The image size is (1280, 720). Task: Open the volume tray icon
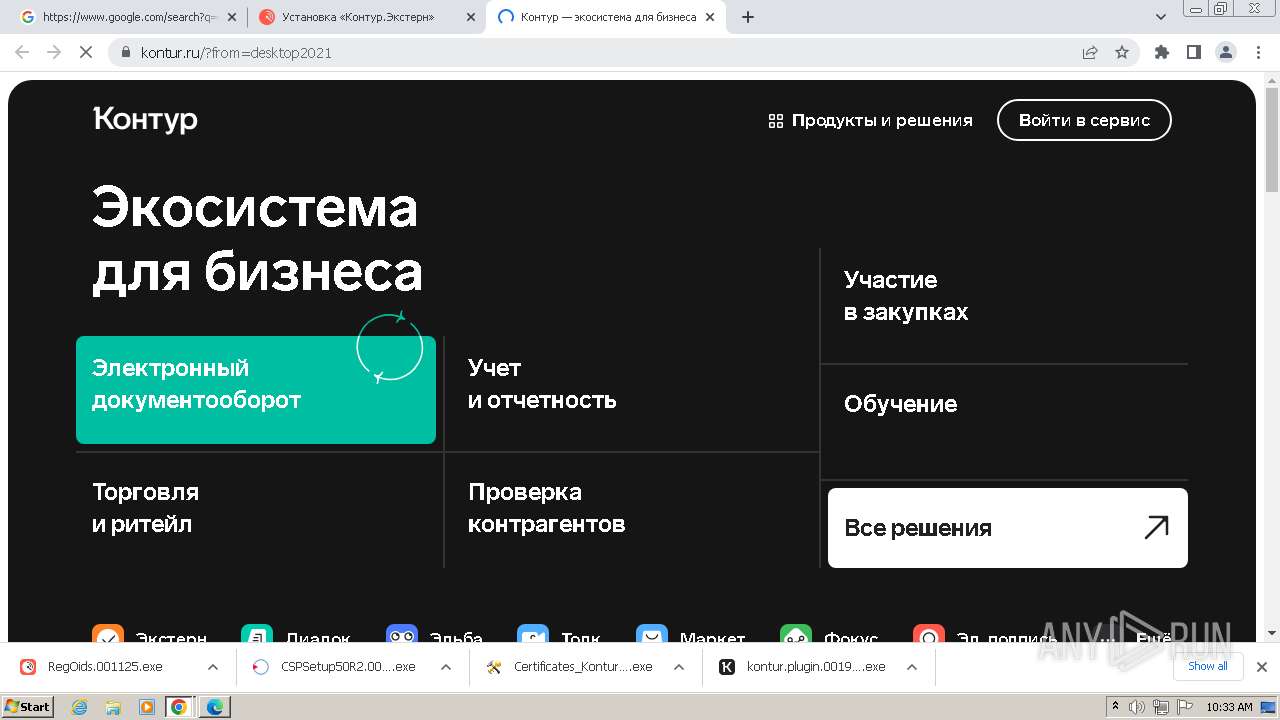(x=1136, y=707)
